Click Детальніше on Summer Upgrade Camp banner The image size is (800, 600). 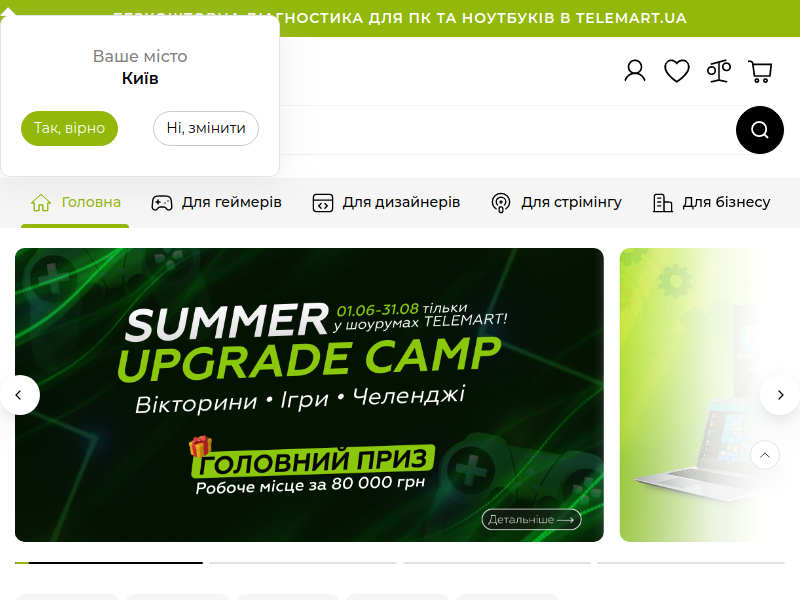point(532,519)
